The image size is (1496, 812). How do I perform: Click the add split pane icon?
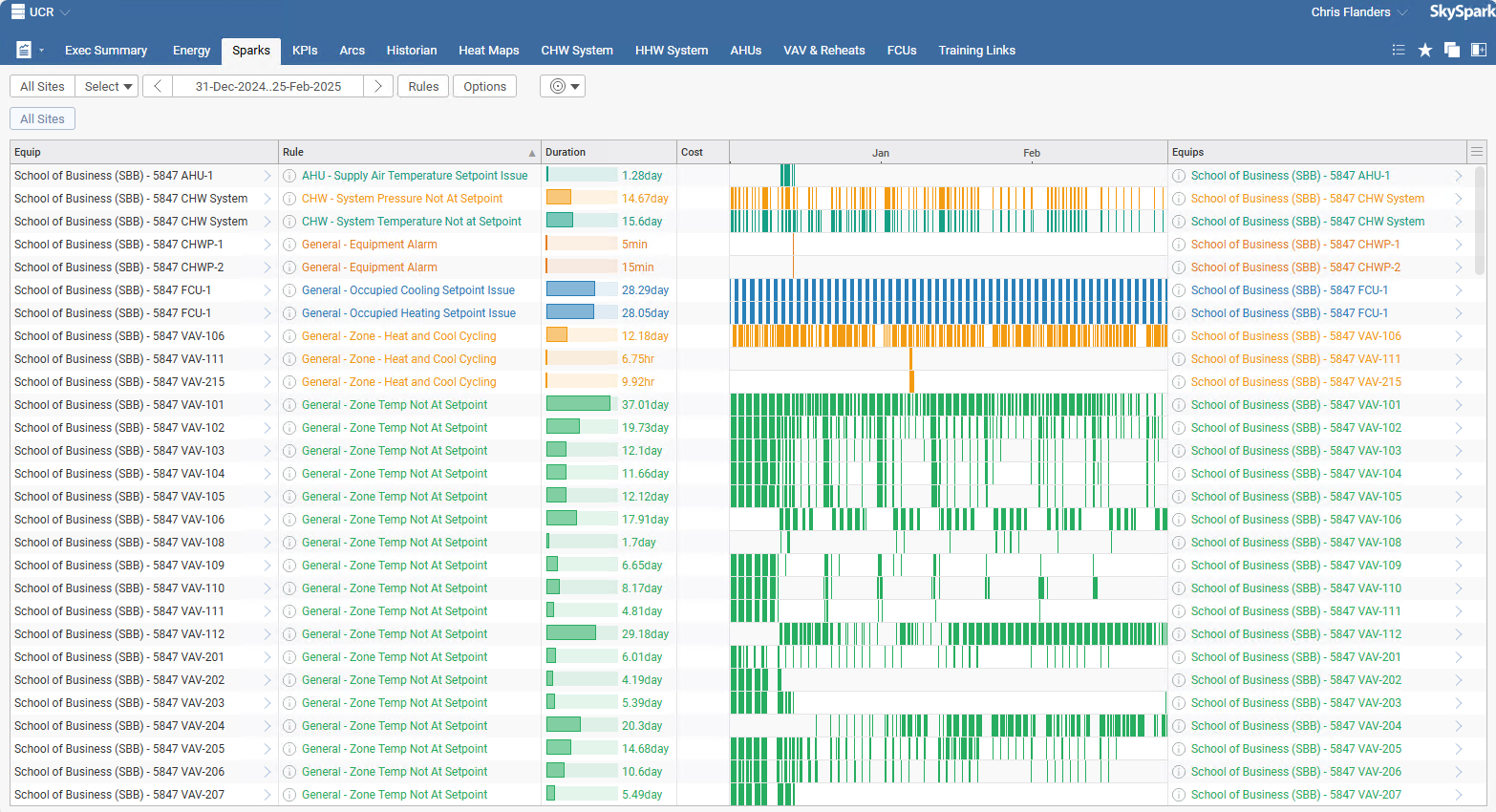tap(1478, 50)
